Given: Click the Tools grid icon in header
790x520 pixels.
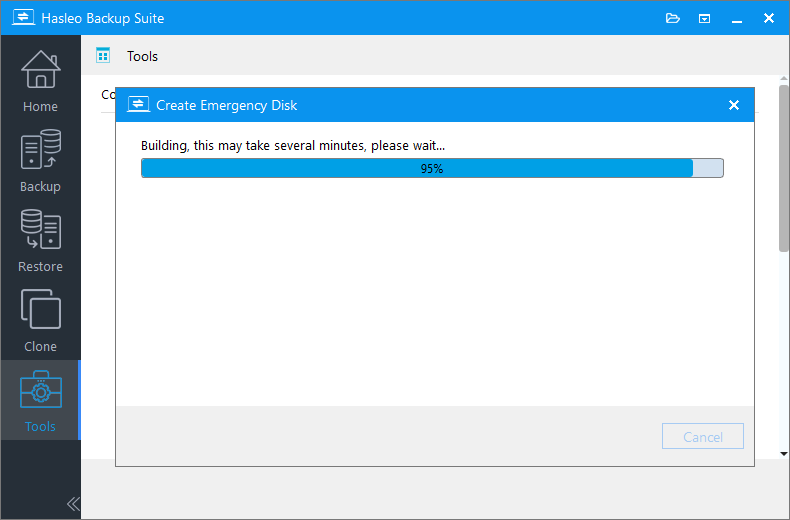Looking at the screenshot, I should coord(103,55).
